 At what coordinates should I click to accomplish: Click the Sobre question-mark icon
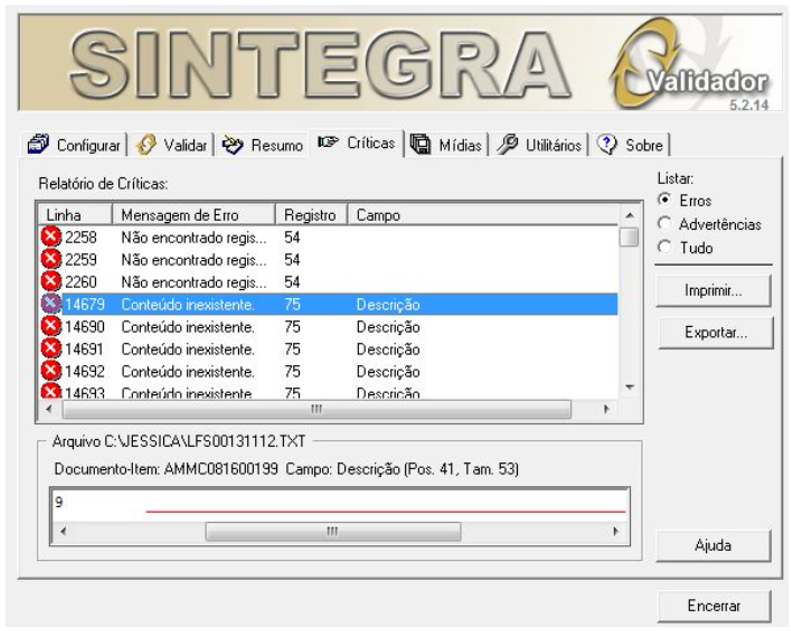point(607,145)
